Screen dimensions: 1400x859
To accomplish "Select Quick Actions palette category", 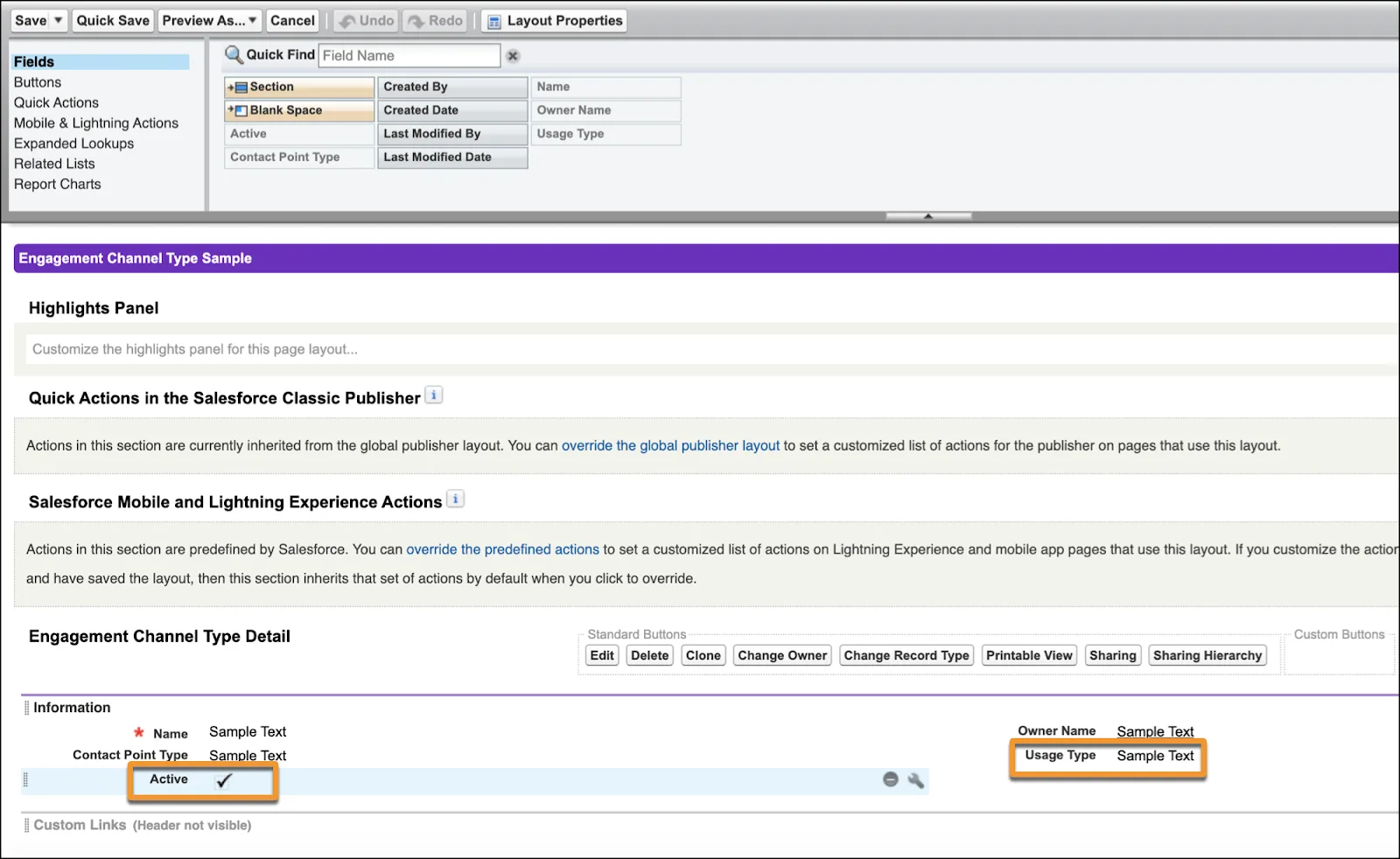I will 56,102.
